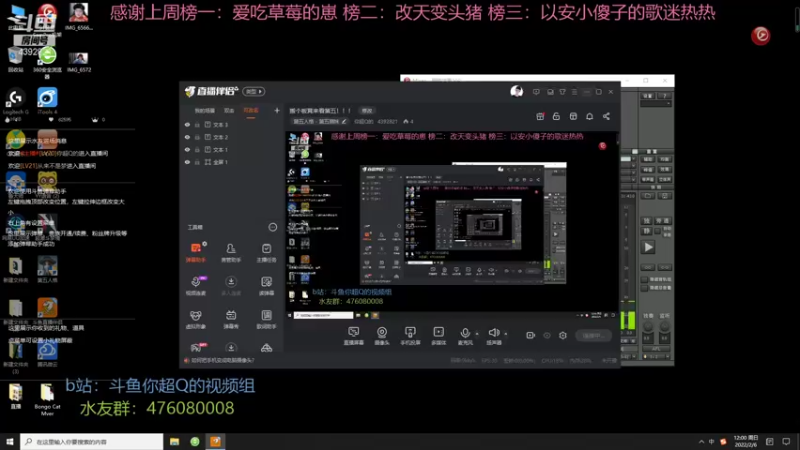Expand the toolbox more options circle
The height and width of the screenshot is (450, 800).
[x=272, y=227]
